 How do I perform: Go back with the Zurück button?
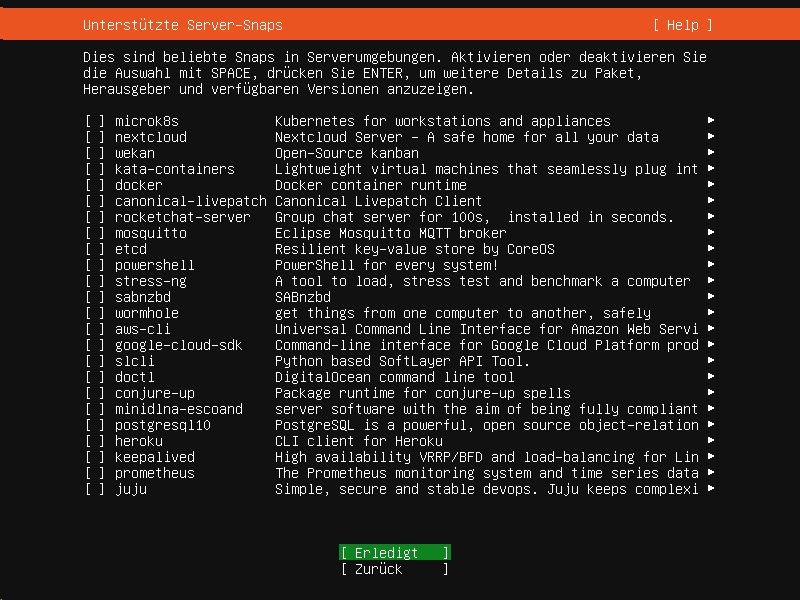tap(395, 569)
